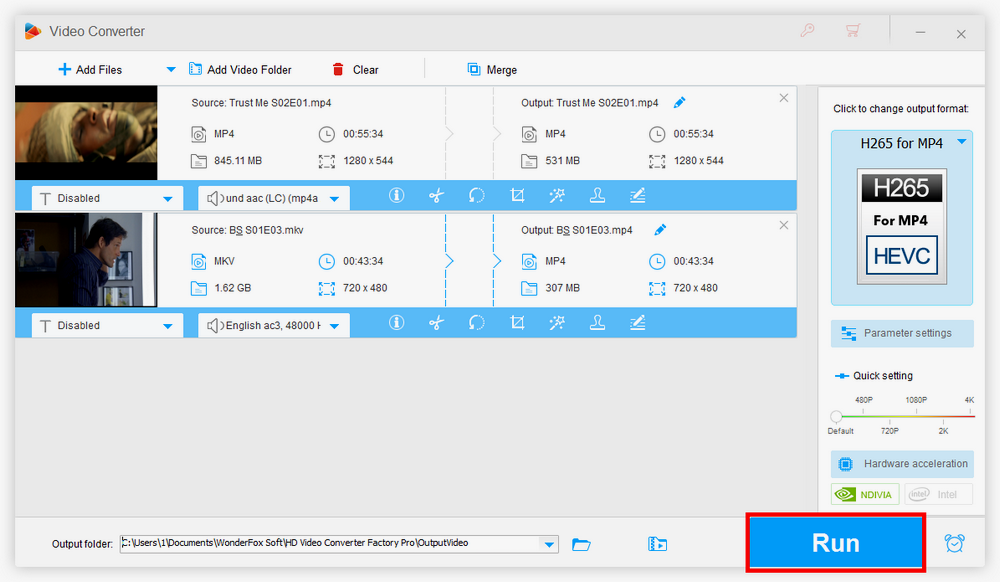Rotate video in BS S01E03 row
Viewport: 1000px width, 582px height.
click(x=476, y=323)
